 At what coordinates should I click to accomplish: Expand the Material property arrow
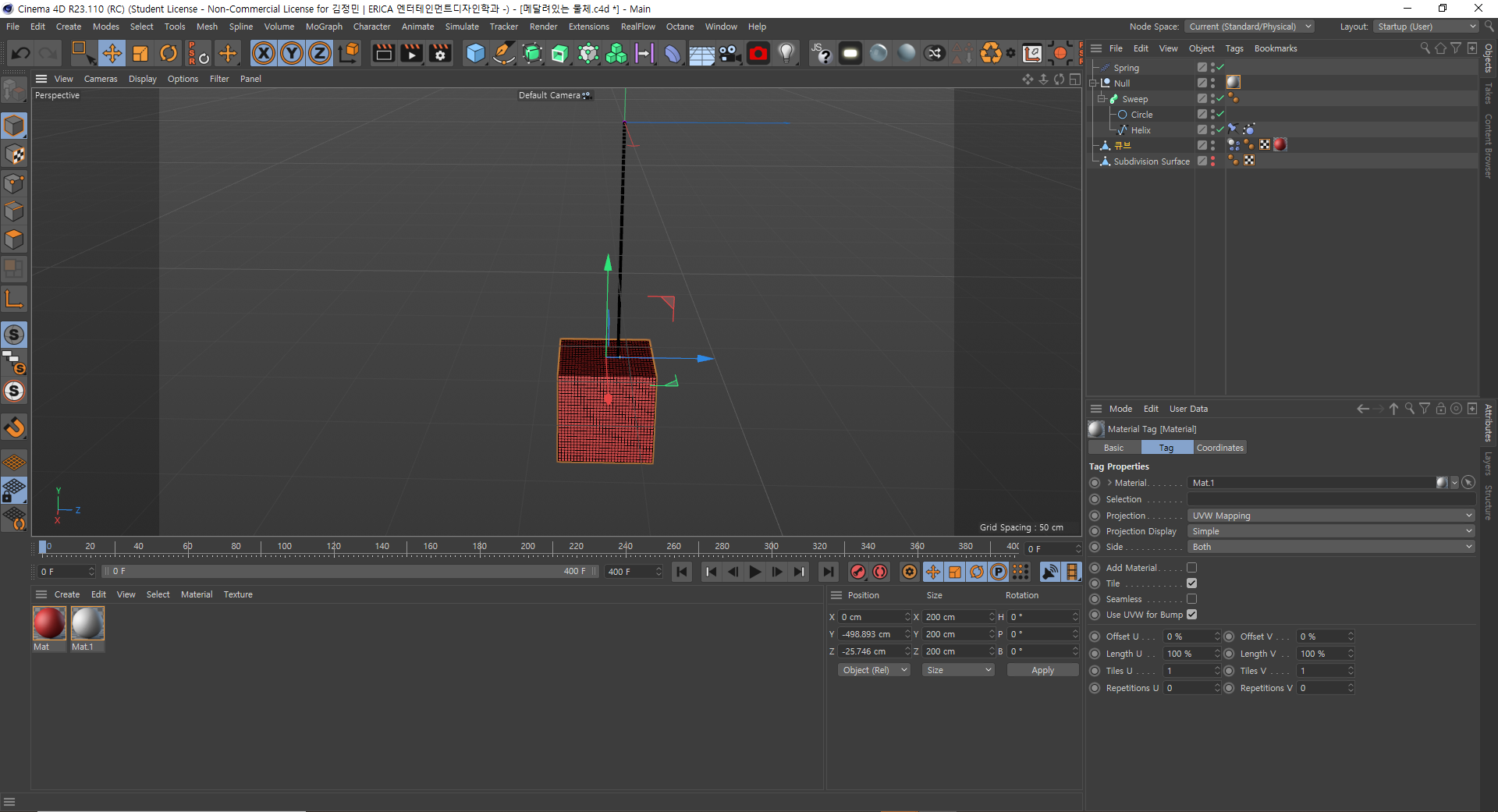1109,483
